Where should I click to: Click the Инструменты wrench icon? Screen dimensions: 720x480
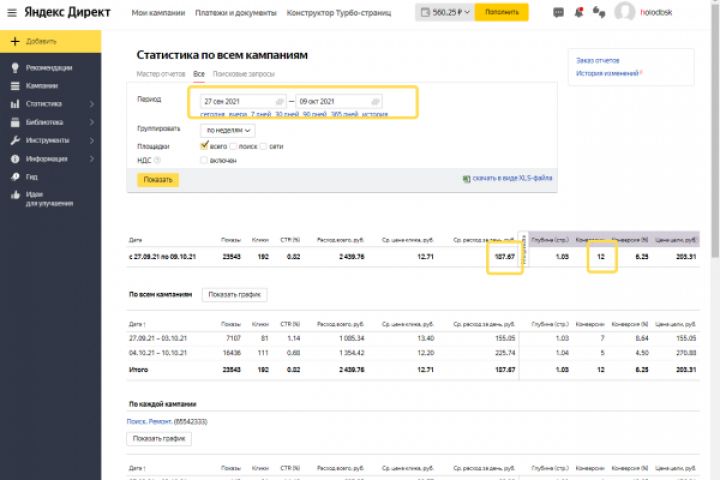15,140
